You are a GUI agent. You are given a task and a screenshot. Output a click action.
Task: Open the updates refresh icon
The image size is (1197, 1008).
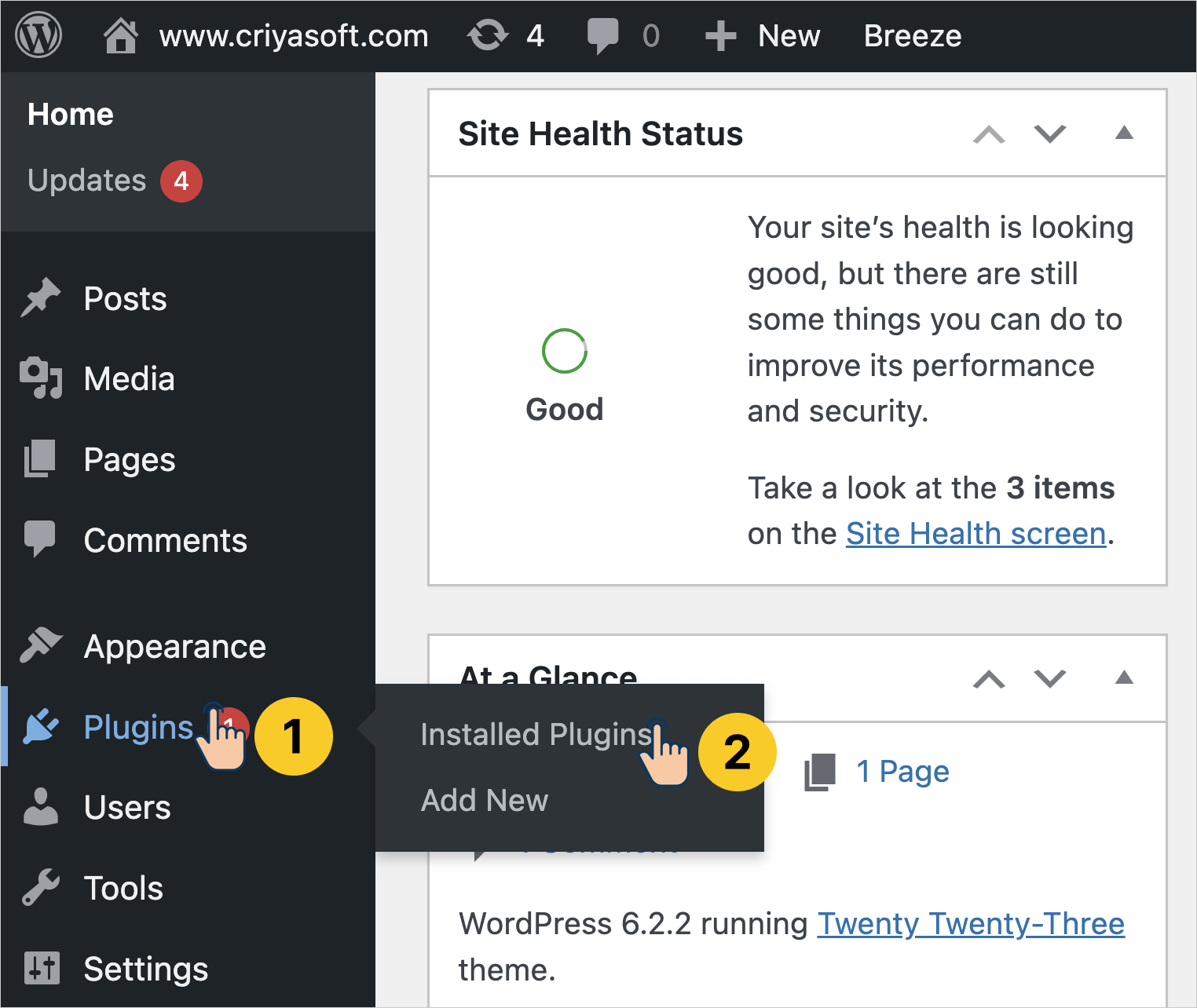(488, 36)
